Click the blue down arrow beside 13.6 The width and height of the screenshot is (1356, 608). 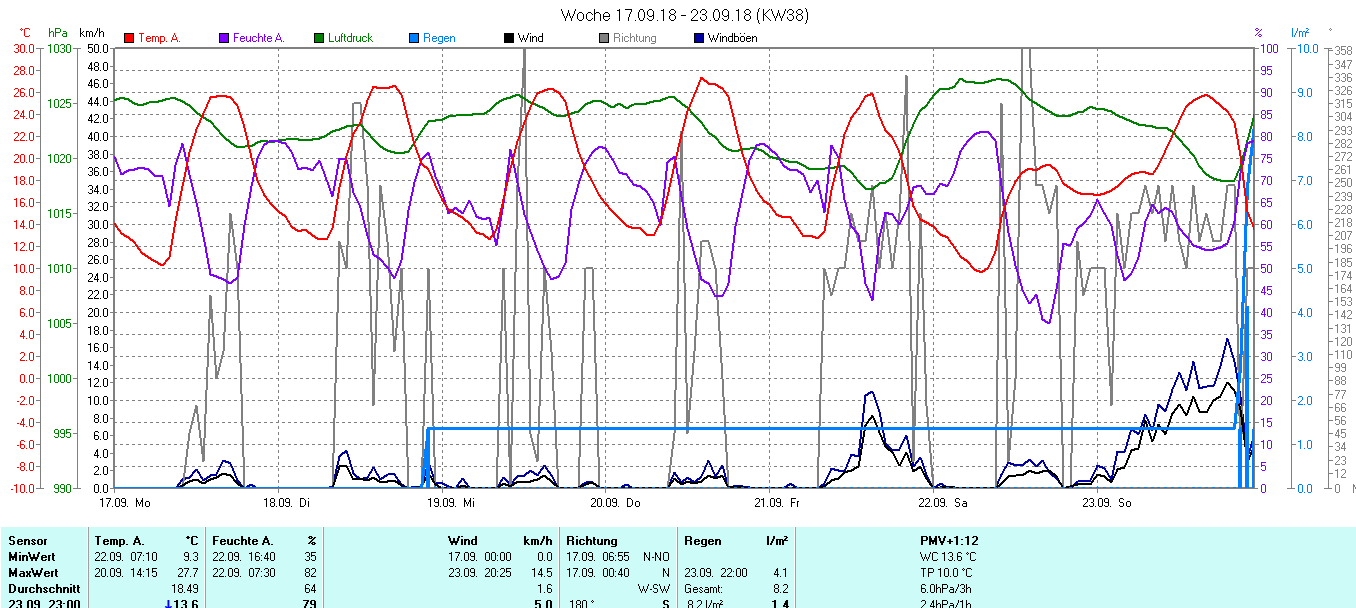pyautogui.click(x=170, y=604)
